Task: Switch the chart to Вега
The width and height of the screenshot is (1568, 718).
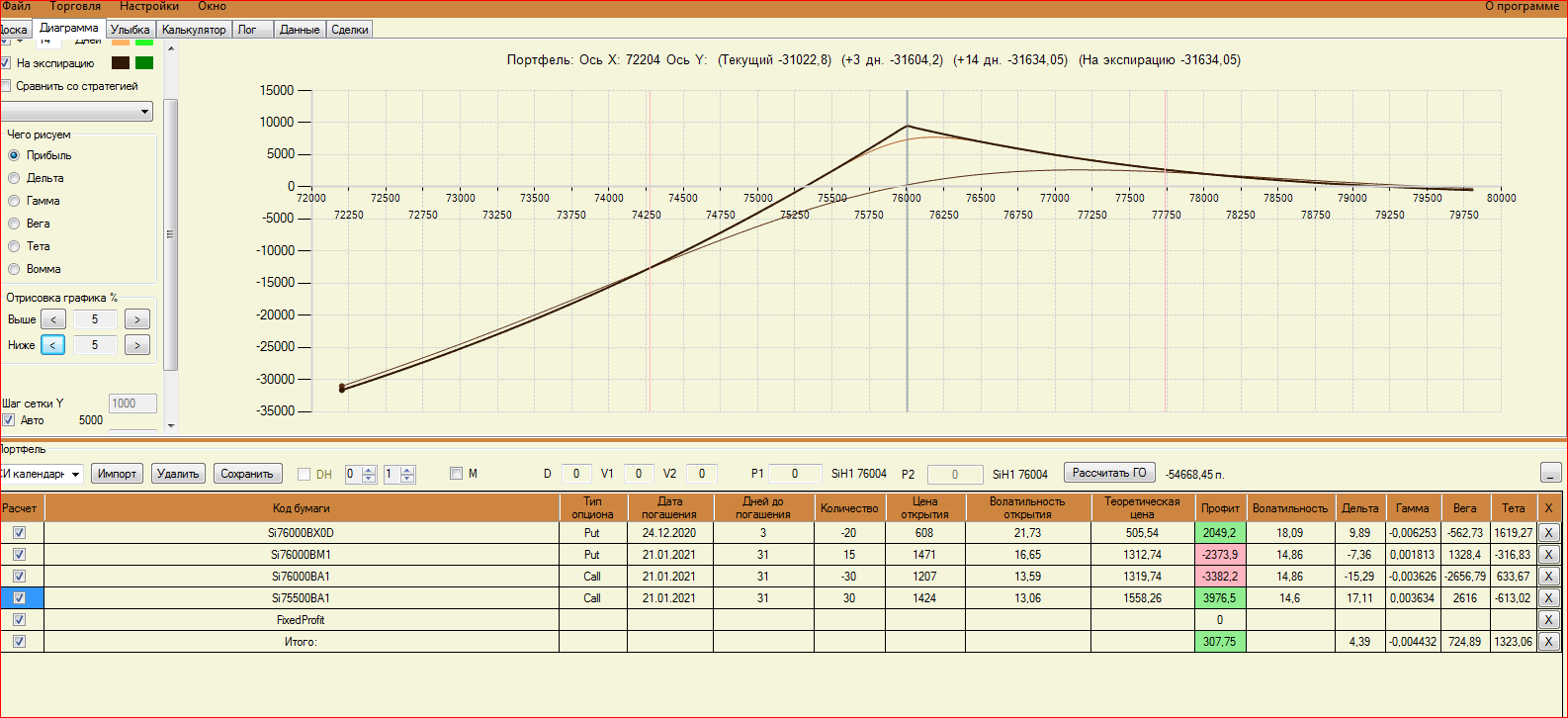Action: [14, 224]
